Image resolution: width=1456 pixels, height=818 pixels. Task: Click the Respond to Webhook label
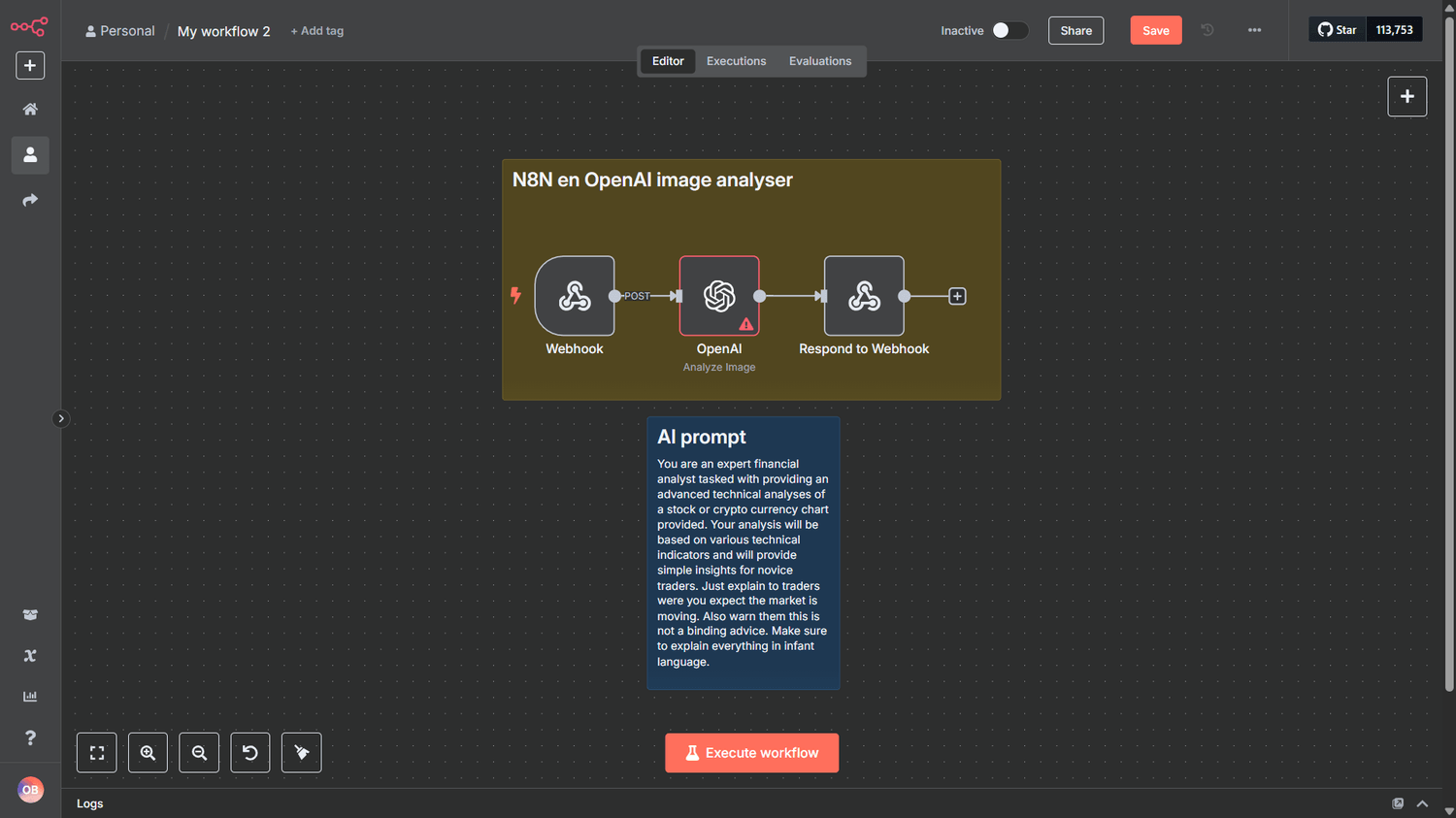[x=864, y=348]
